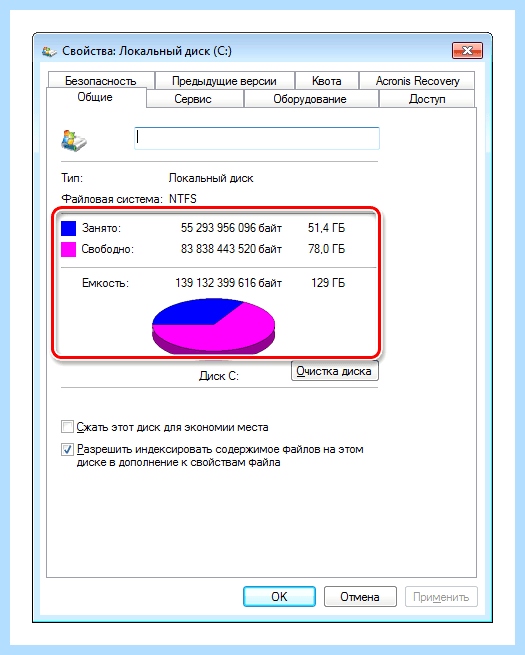Click the 51,4 ГБ used size
The height and width of the screenshot is (655, 525).
click(327, 228)
